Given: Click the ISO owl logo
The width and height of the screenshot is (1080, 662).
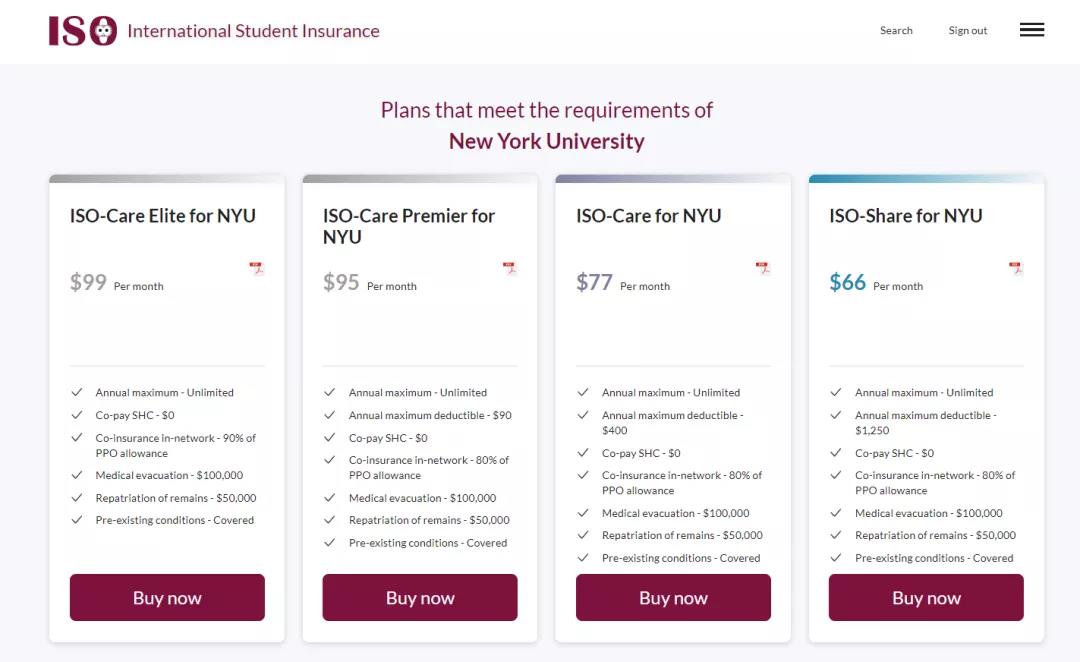Looking at the screenshot, I should 83,31.
